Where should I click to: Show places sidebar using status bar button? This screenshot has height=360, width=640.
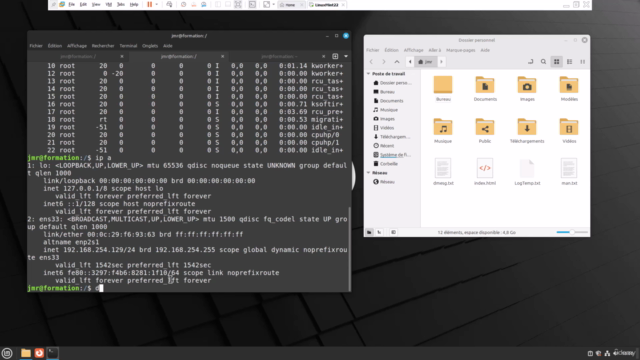coord(369,232)
